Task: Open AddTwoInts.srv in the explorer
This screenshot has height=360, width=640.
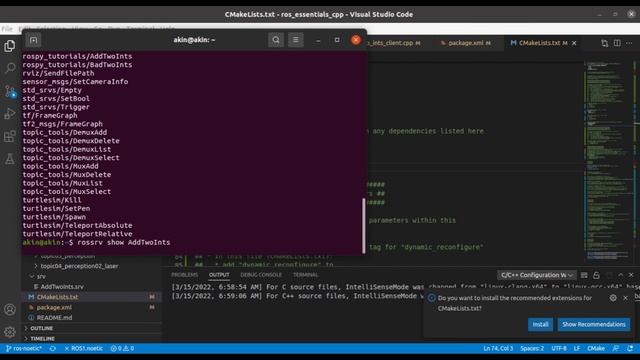Action: pos(62,287)
